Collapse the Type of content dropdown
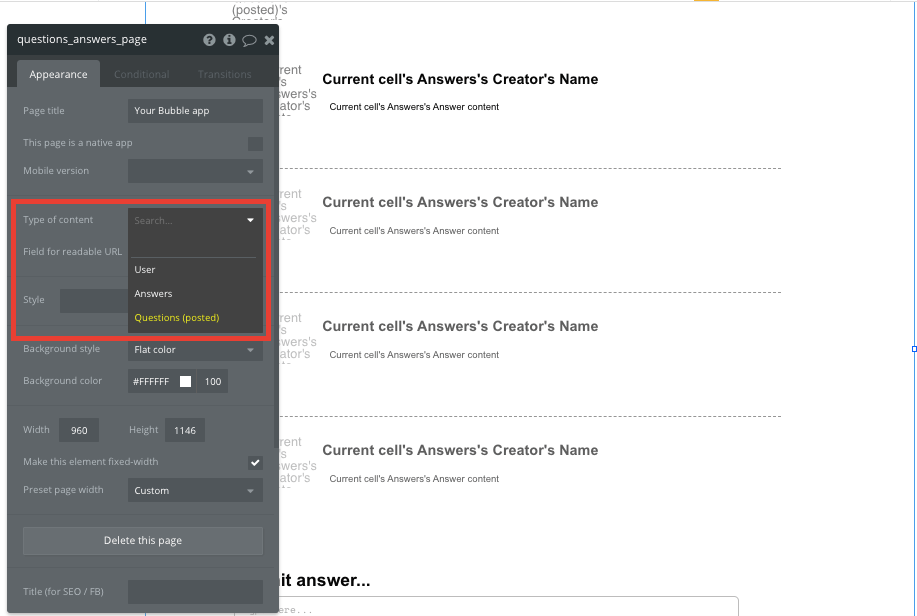The height and width of the screenshot is (616, 917). pyautogui.click(x=250, y=219)
